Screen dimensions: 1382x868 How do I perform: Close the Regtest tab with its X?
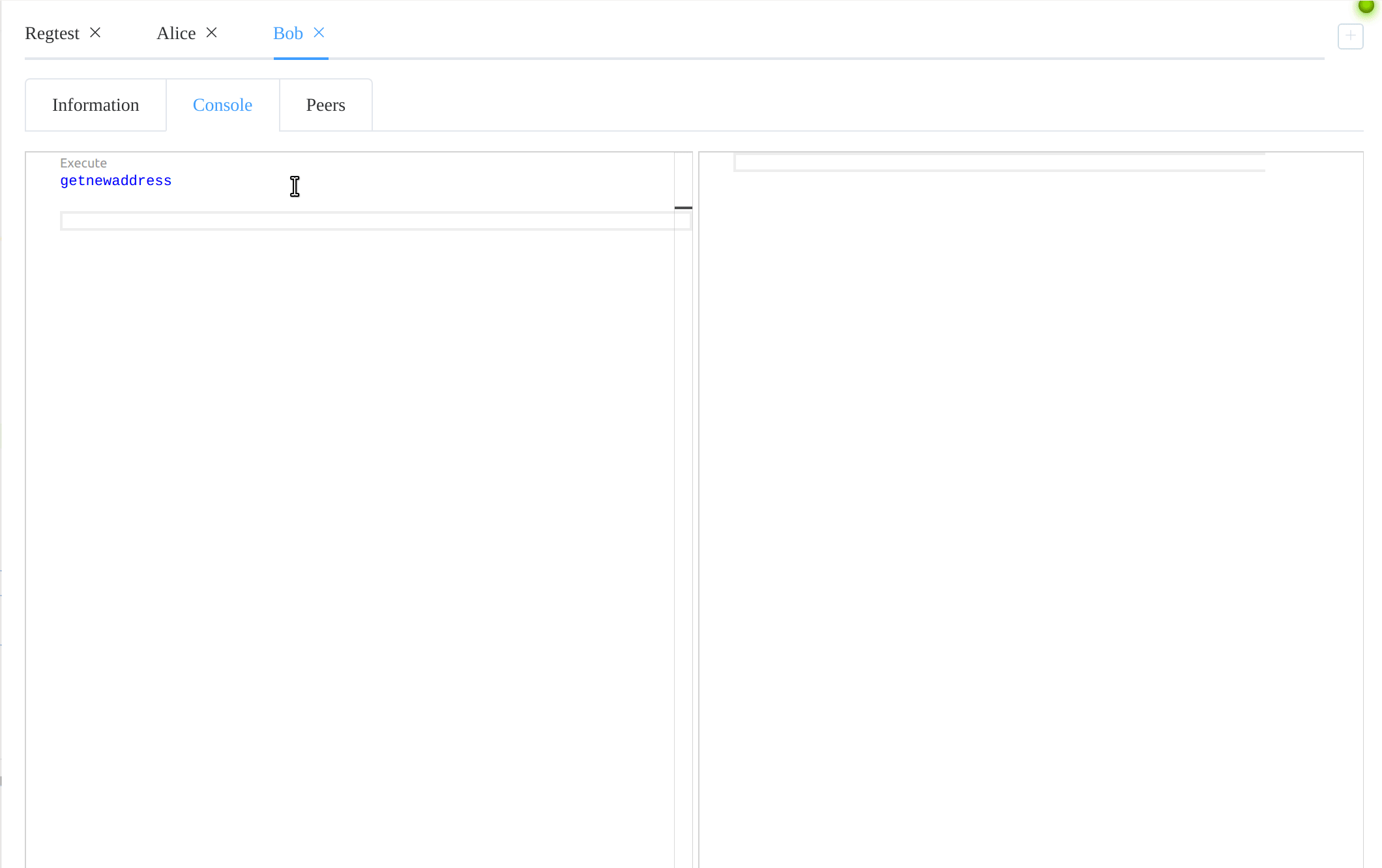[95, 33]
